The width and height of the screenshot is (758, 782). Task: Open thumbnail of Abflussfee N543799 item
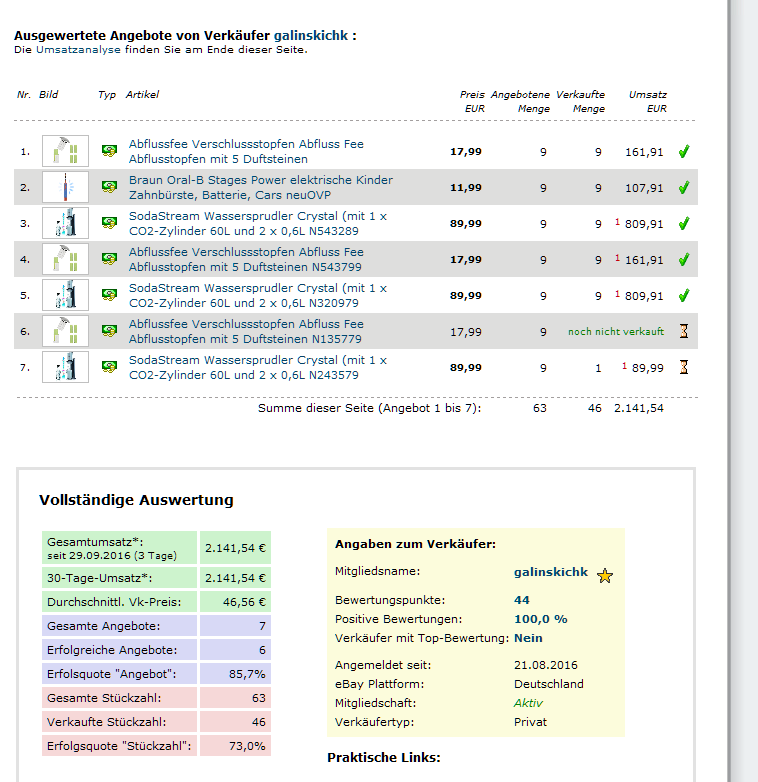point(65,259)
